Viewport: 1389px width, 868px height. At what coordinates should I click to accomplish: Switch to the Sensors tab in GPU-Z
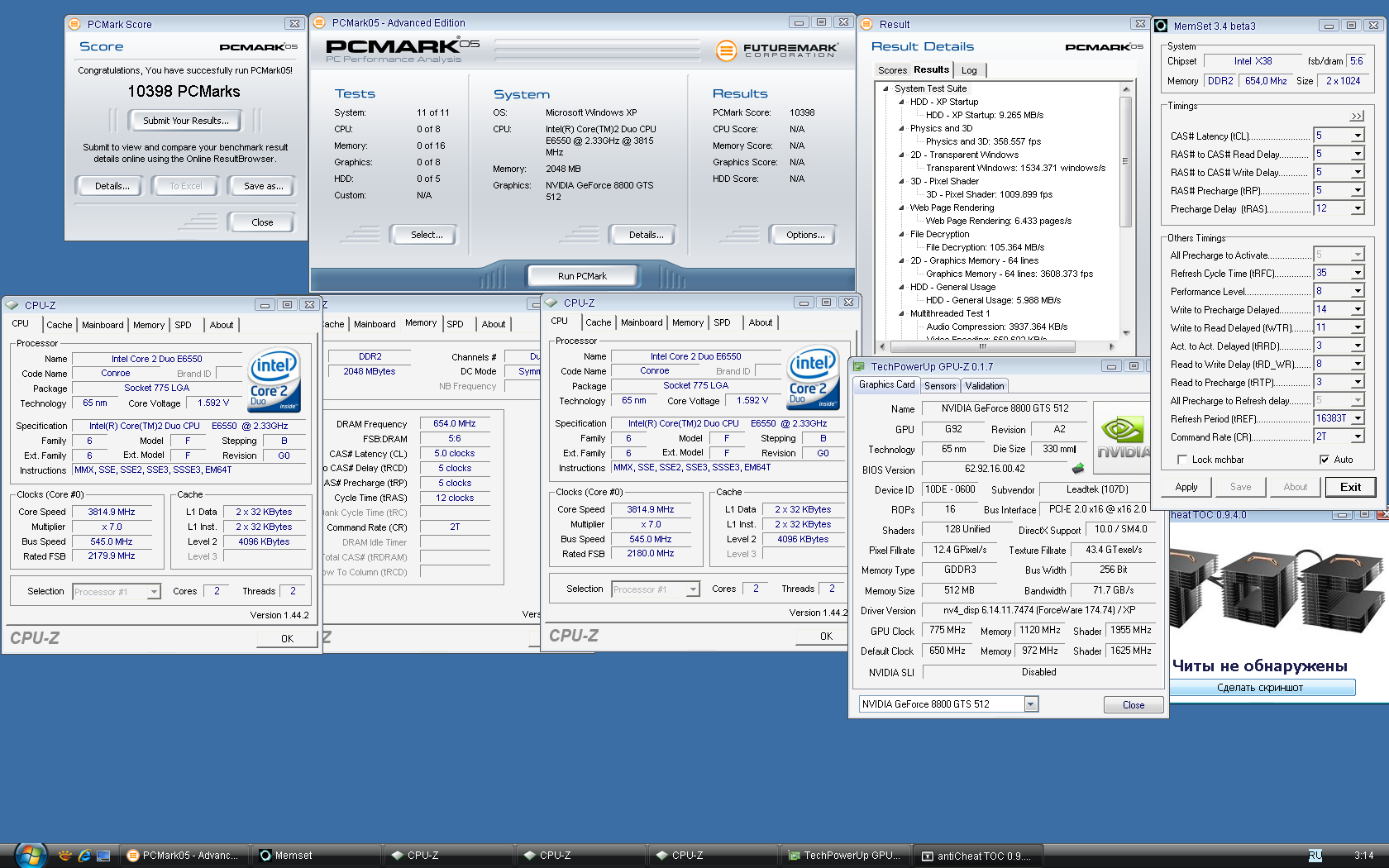pos(940,386)
